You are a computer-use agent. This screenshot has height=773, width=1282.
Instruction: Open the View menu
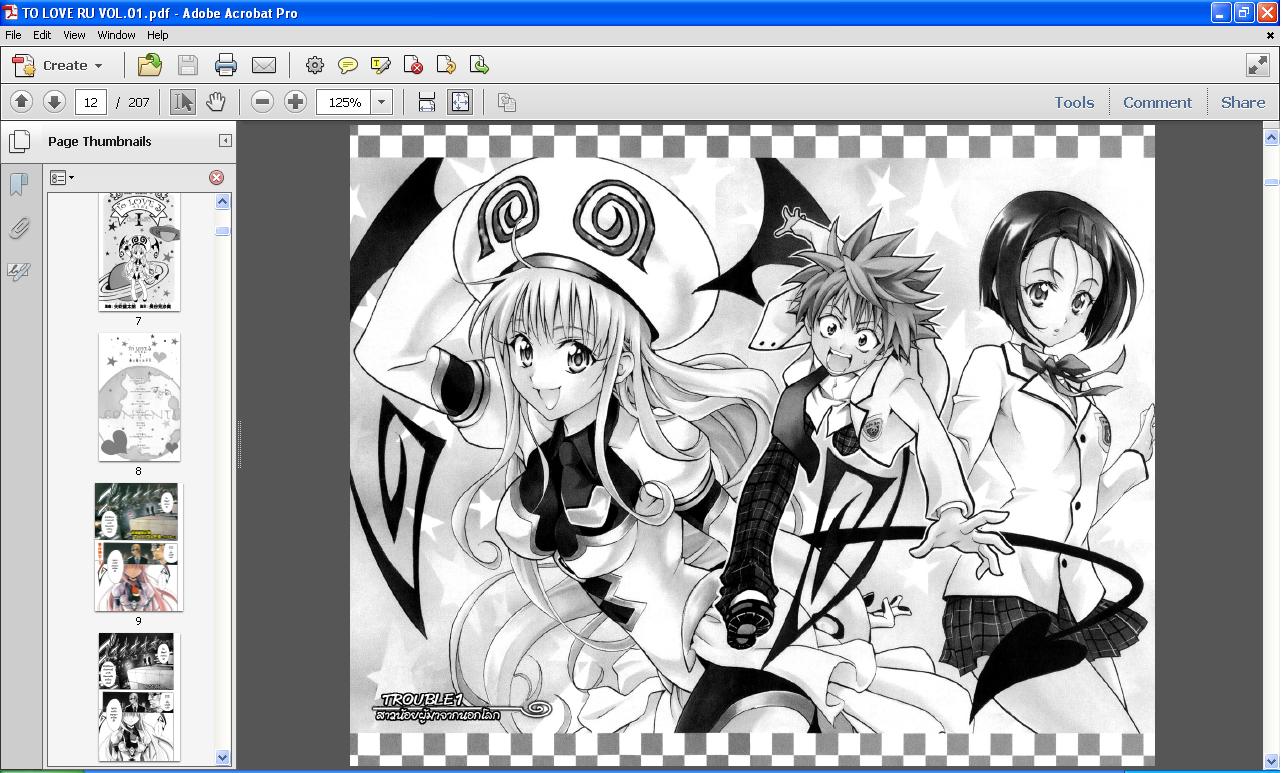point(74,35)
